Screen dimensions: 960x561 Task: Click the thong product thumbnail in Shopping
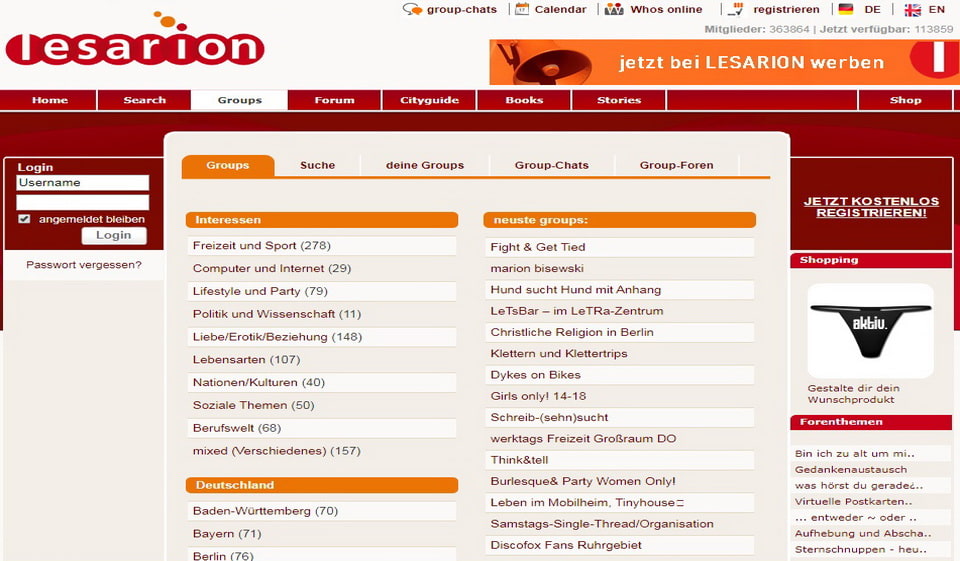tap(870, 330)
